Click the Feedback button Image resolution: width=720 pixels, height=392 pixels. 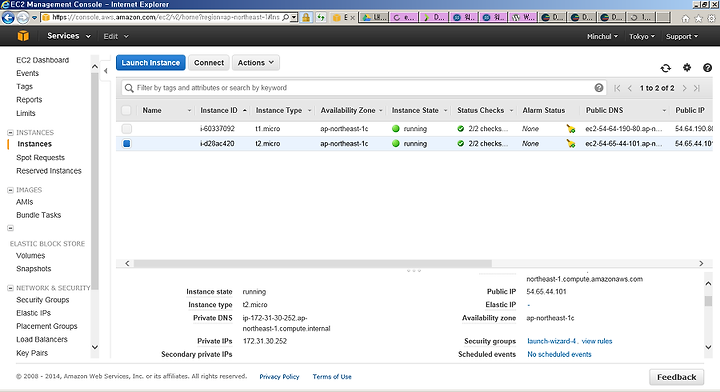[x=676, y=377]
